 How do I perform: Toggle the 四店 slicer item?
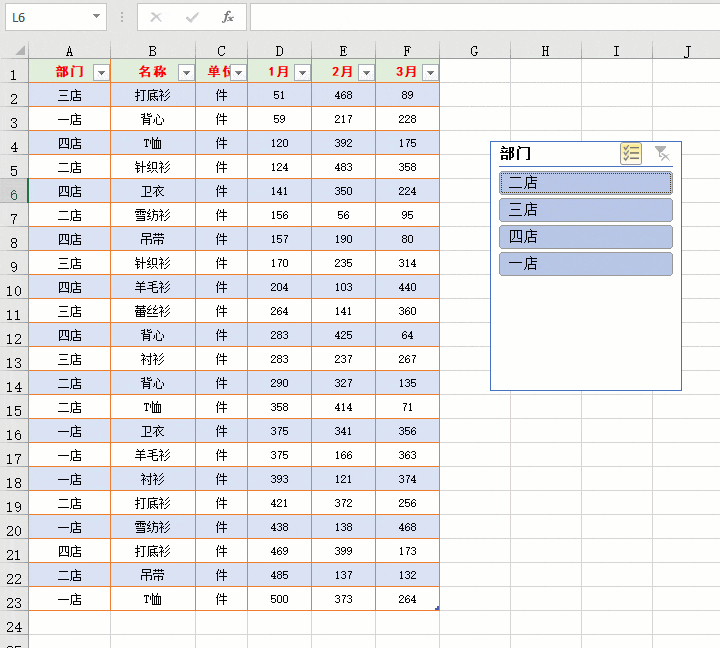pyautogui.click(x=585, y=237)
